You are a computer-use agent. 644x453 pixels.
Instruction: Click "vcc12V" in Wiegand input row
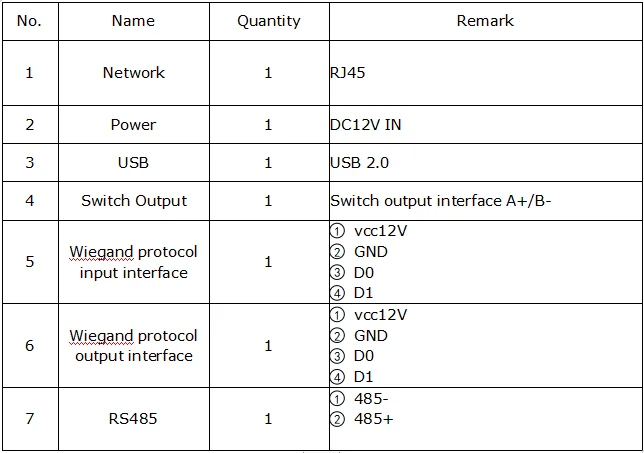(380, 230)
